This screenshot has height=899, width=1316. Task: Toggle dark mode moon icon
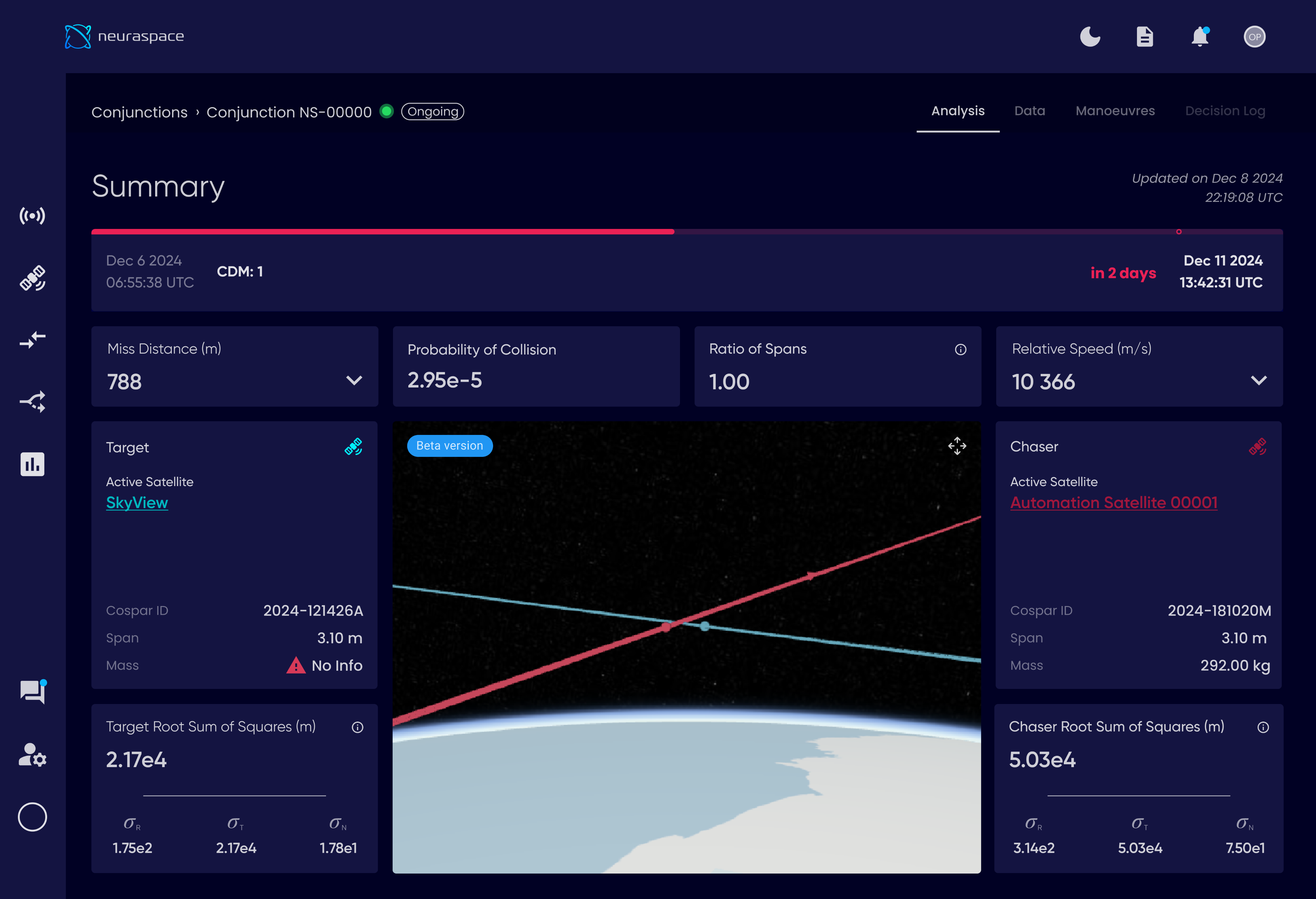pos(1090,37)
